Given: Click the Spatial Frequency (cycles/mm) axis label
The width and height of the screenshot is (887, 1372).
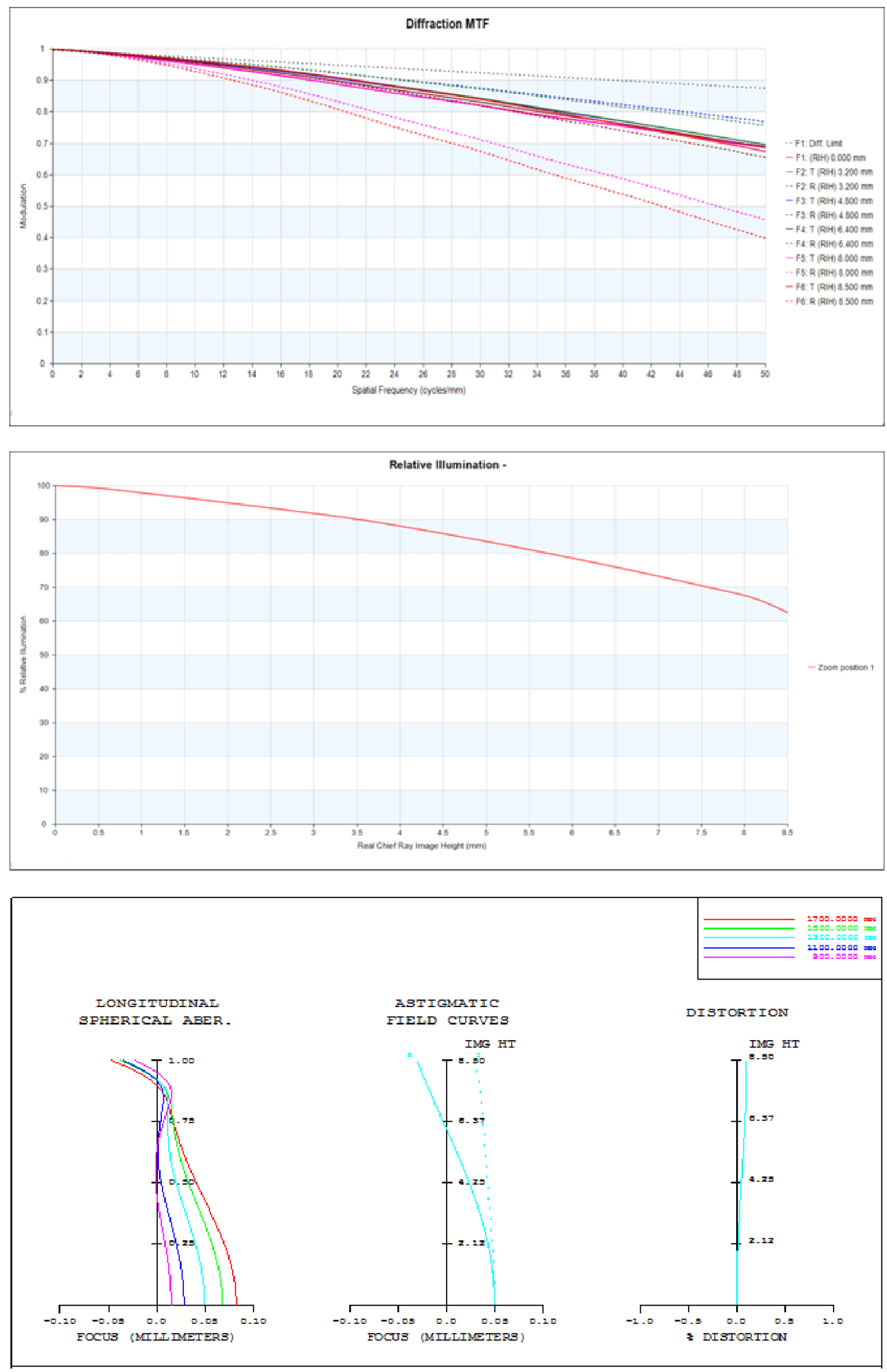Looking at the screenshot, I should [408, 390].
